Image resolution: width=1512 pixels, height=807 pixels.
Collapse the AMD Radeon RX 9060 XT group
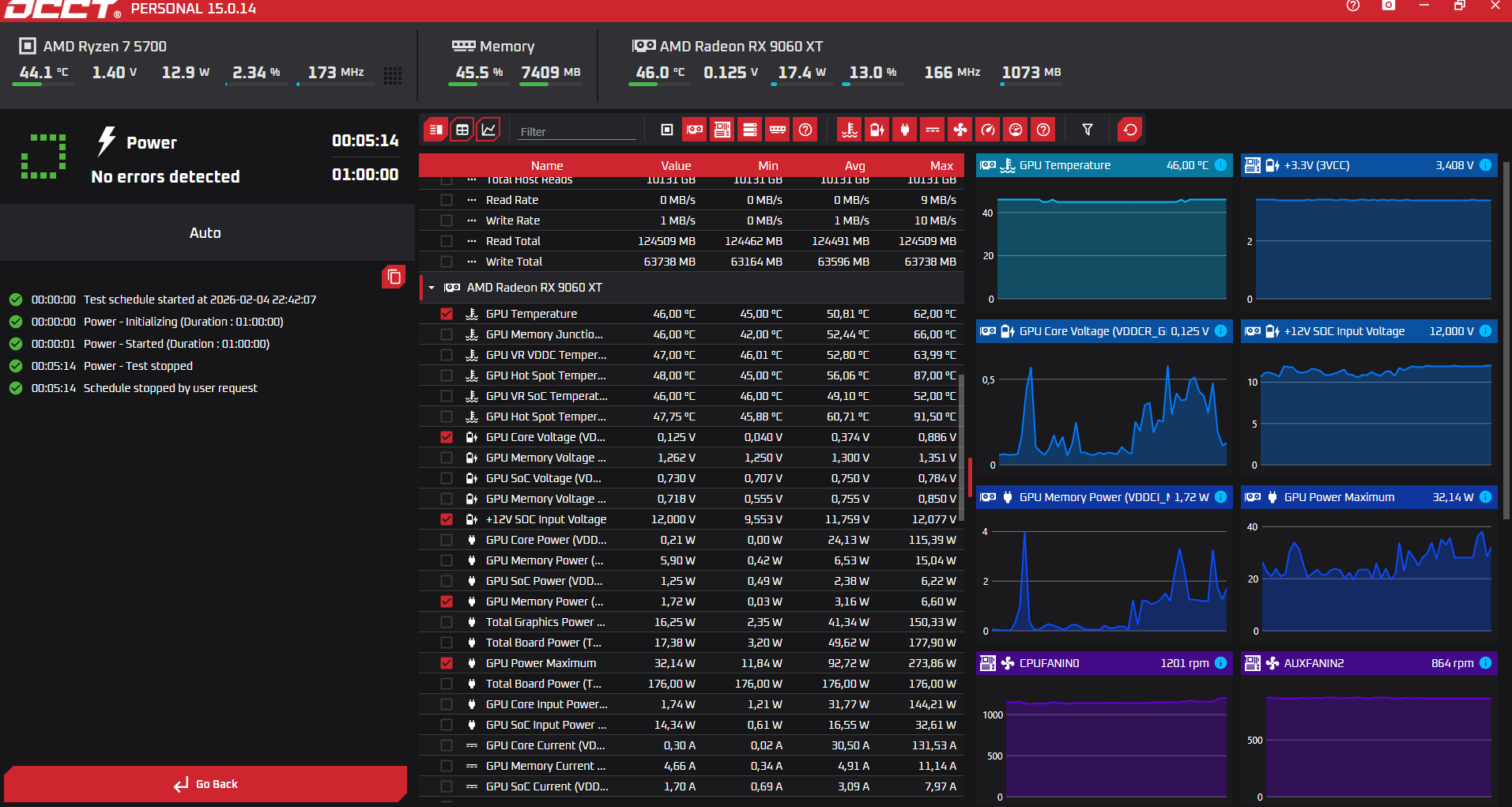pyautogui.click(x=432, y=288)
